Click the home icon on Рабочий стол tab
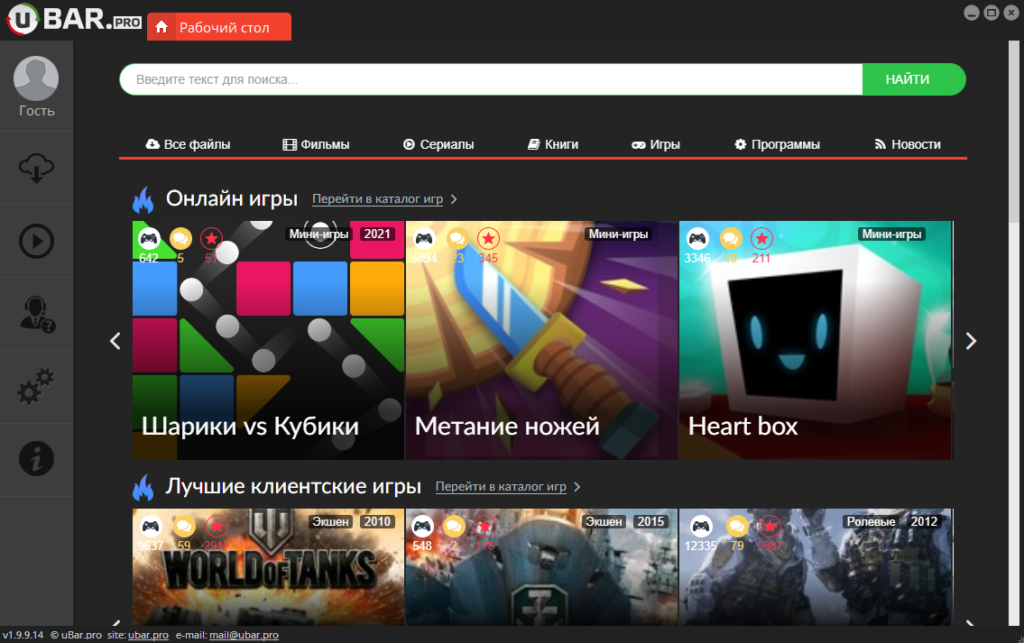The image size is (1024, 643). [161, 27]
